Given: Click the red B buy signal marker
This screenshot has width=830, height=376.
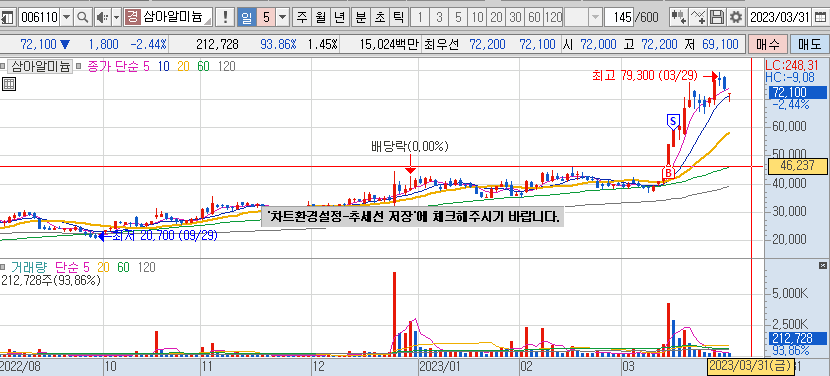Looking at the screenshot, I should click(x=669, y=173).
